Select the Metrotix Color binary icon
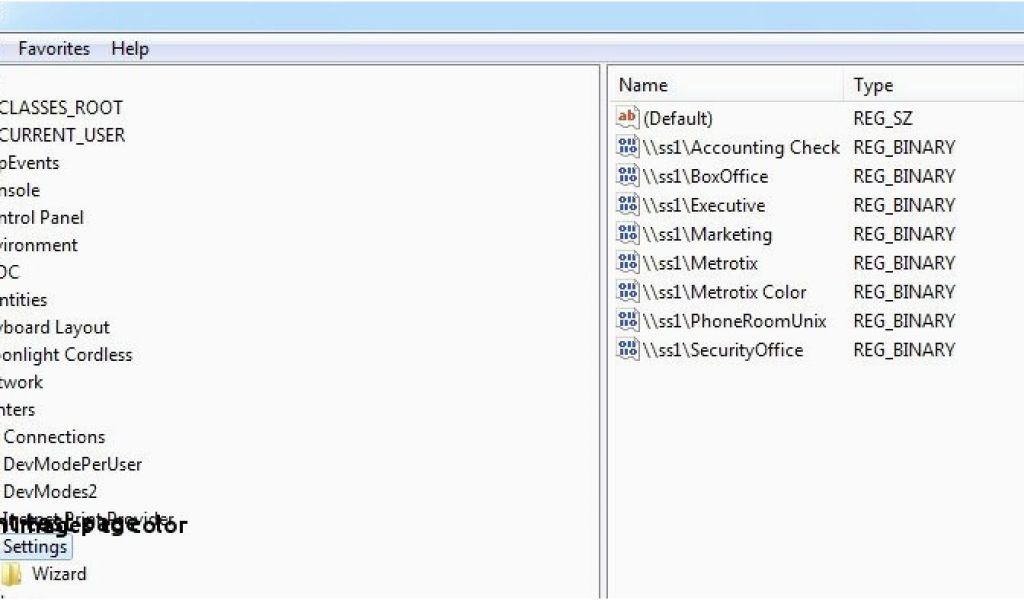1024x600 pixels. click(x=627, y=292)
